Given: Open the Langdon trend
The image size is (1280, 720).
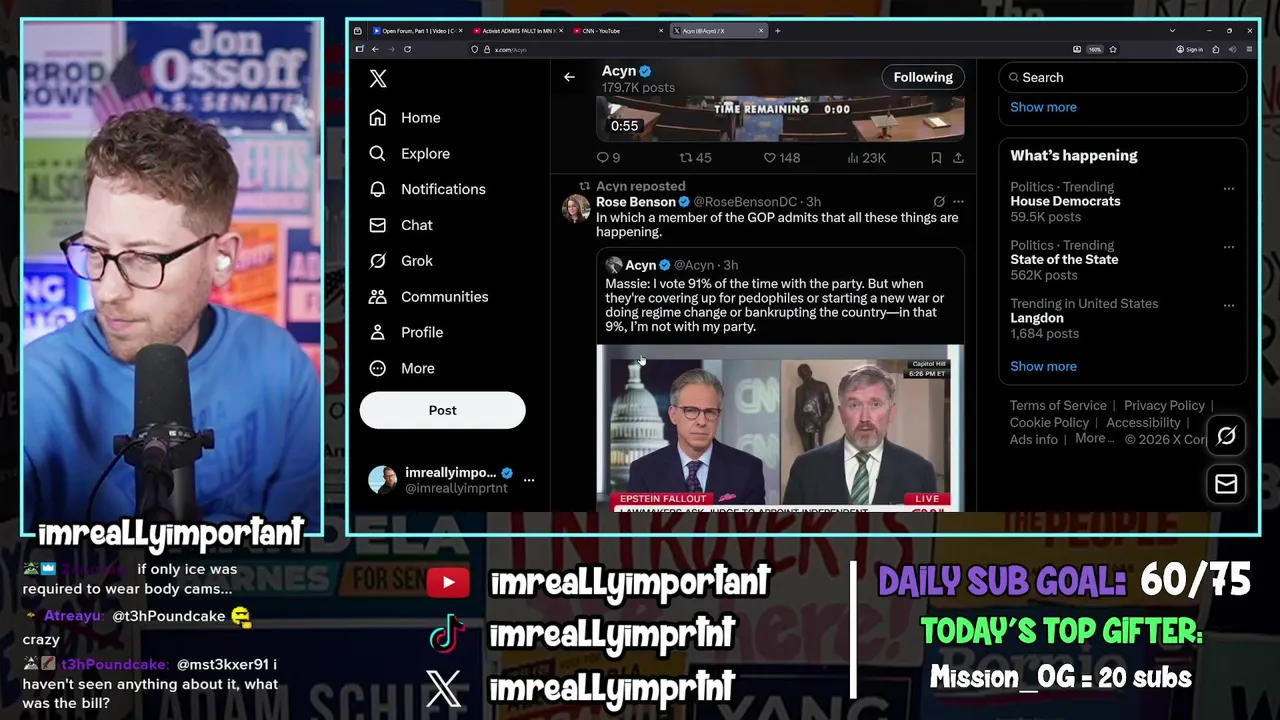Looking at the screenshot, I should pyautogui.click(x=1037, y=318).
